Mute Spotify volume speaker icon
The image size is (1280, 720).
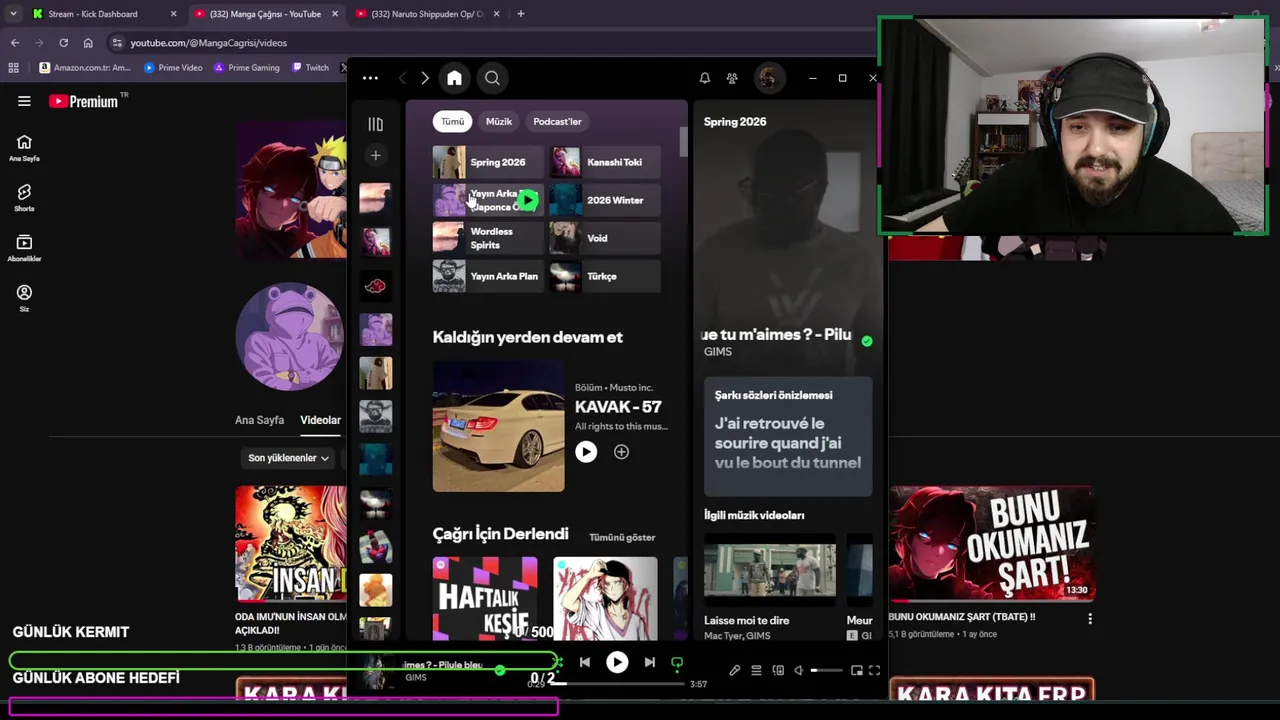pos(798,670)
